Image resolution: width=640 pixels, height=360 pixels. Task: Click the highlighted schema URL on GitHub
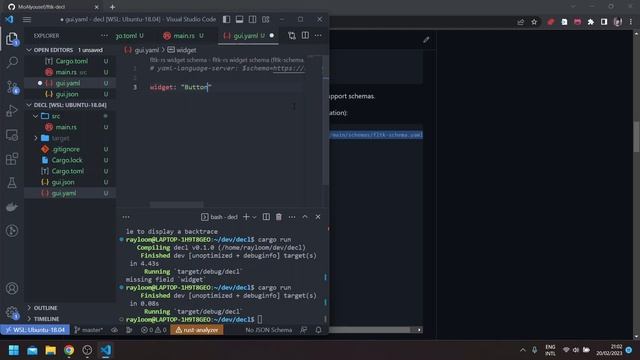tap(376, 135)
